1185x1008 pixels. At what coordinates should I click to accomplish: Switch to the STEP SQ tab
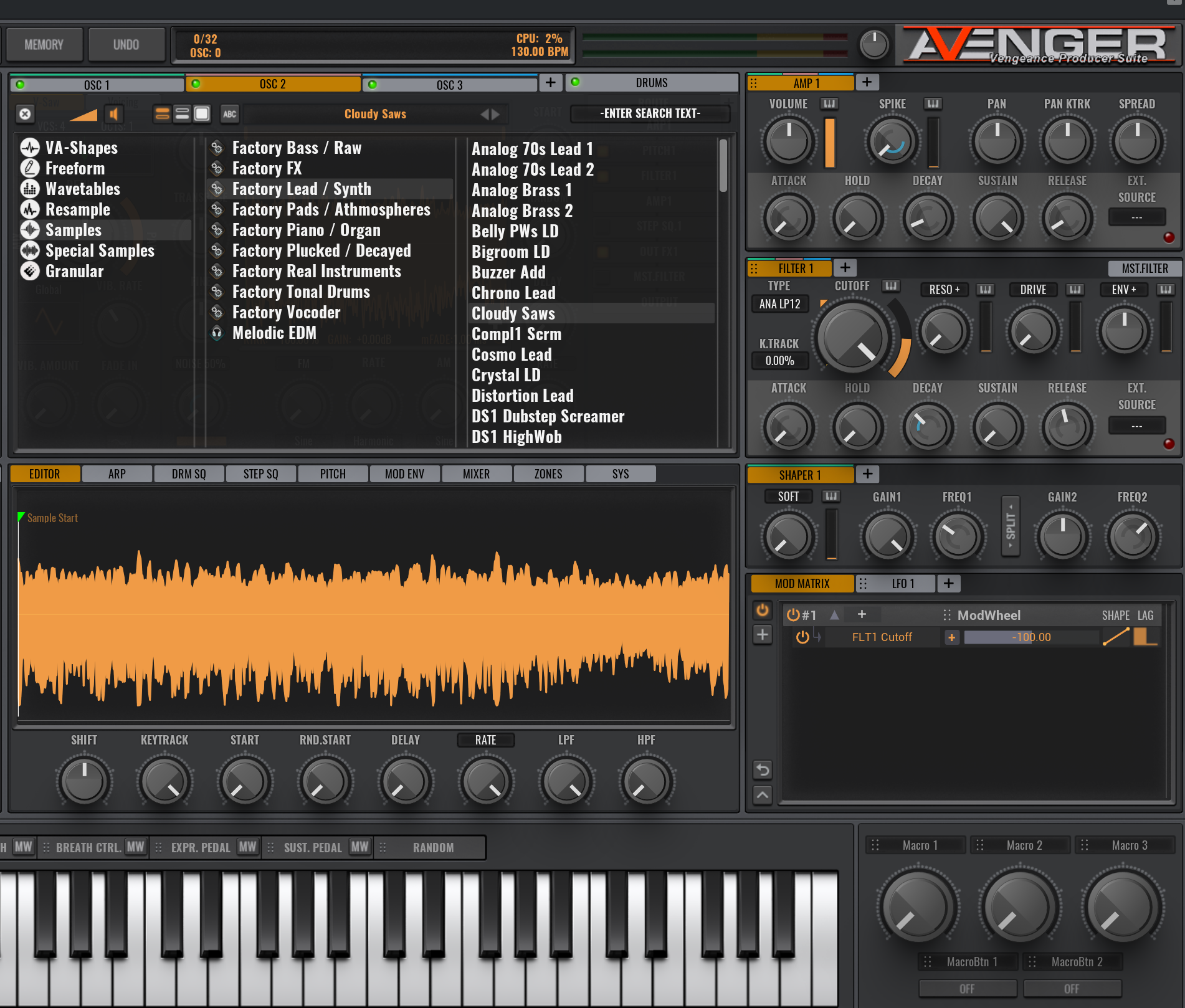click(x=261, y=474)
